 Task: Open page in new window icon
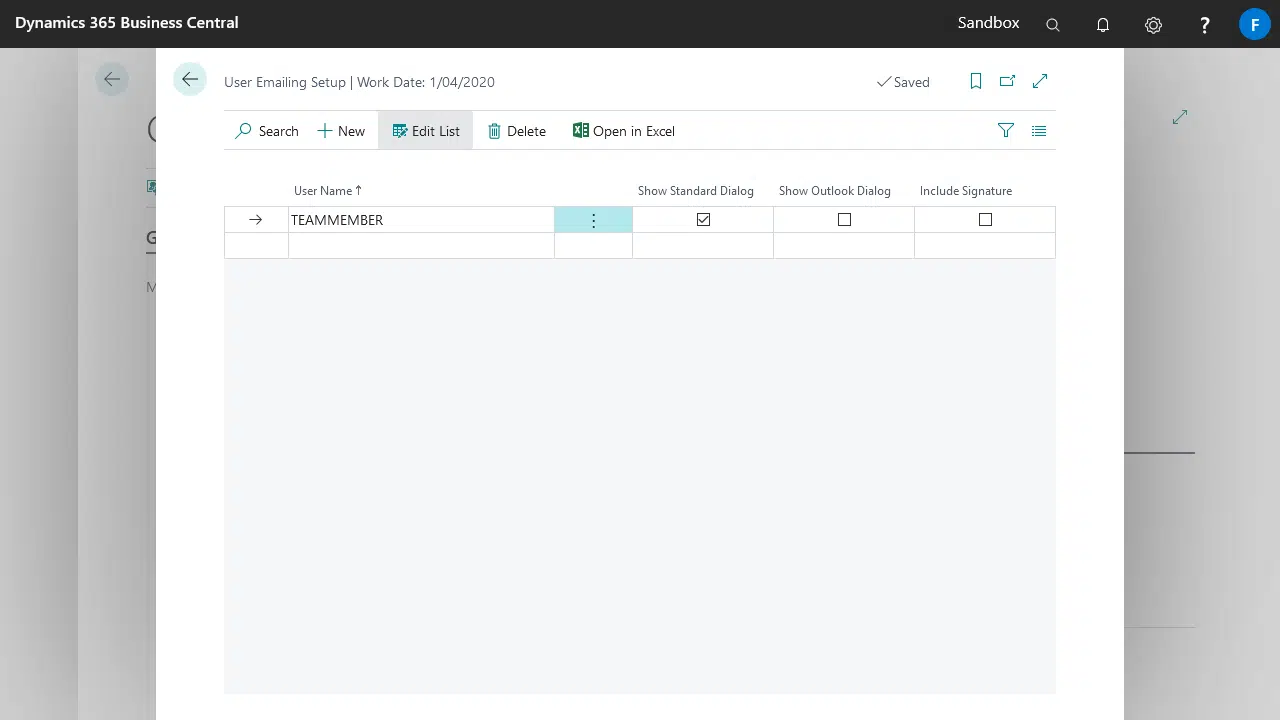point(1007,82)
